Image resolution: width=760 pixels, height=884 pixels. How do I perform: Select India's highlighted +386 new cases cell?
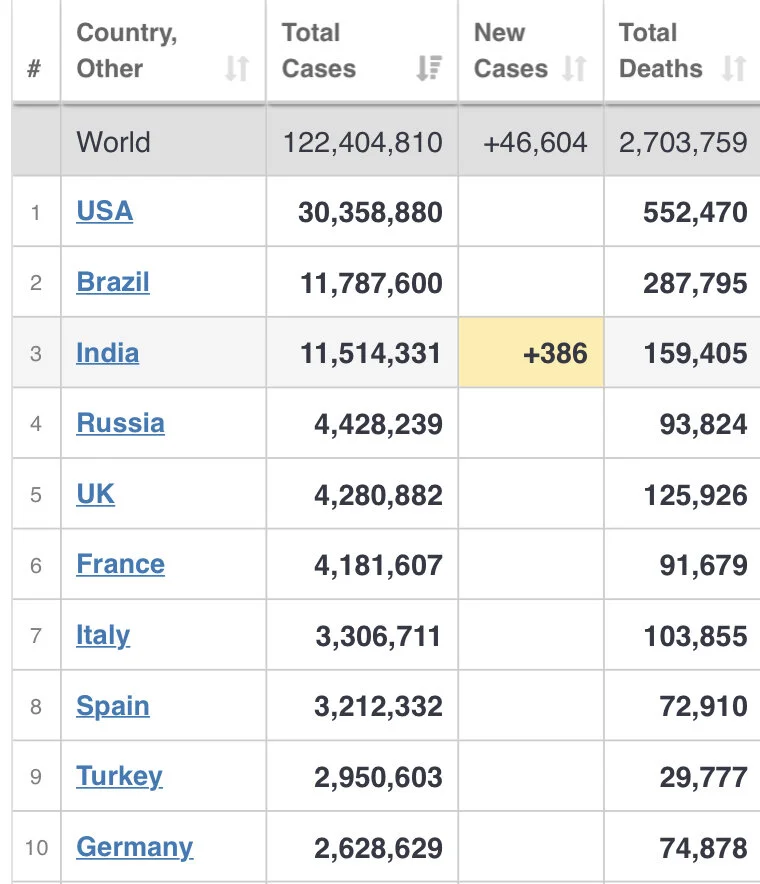531,352
